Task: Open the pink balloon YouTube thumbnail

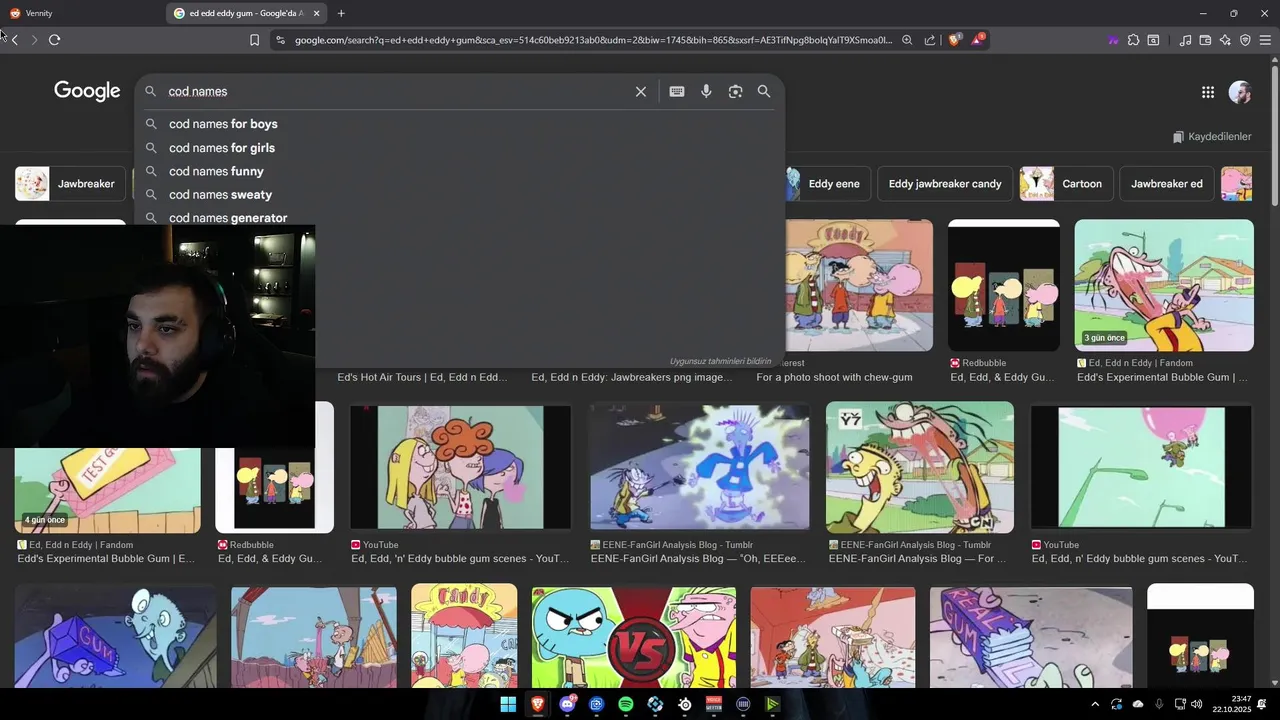Action: tap(1141, 467)
